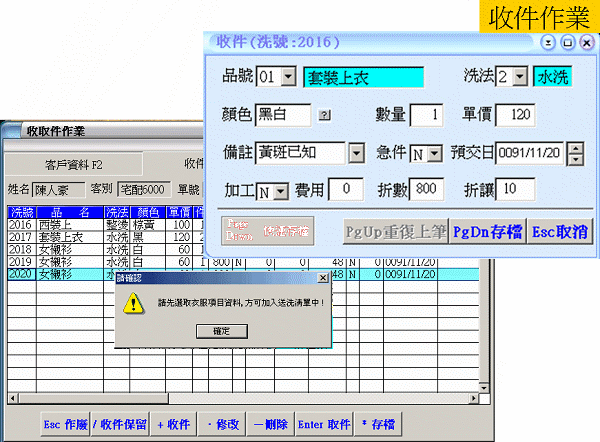
Task: Expand the 備註 remarks combo box
Action: [357, 153]
